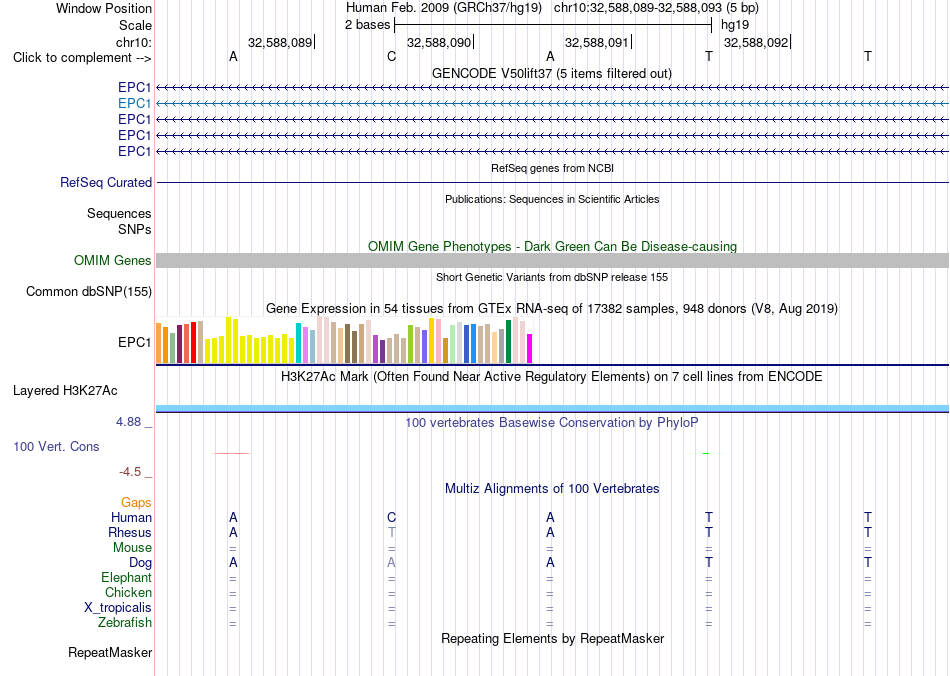Click the 100 Vert. Cons track label

tap(56, 446)
